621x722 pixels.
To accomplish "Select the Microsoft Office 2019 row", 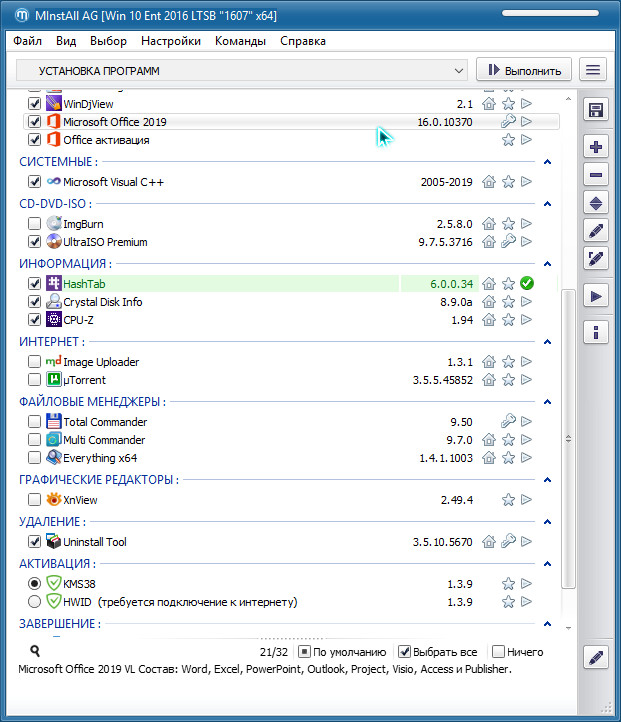I will pos(291,122).
